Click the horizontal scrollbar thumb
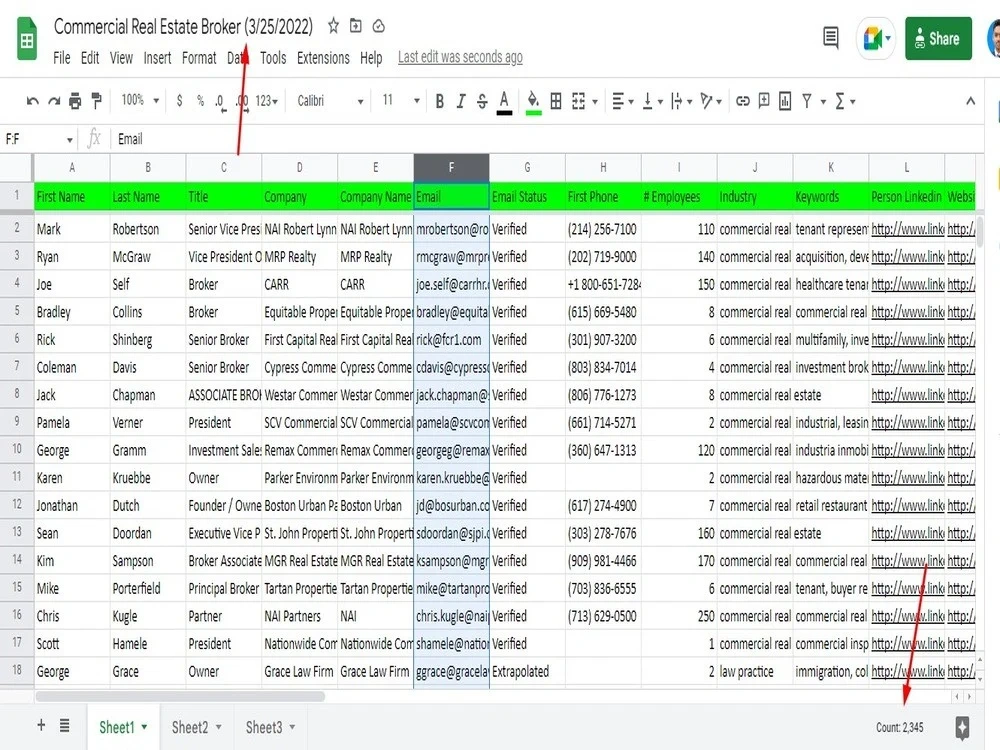The image size is (1000, 750). [x=180, y=696]
